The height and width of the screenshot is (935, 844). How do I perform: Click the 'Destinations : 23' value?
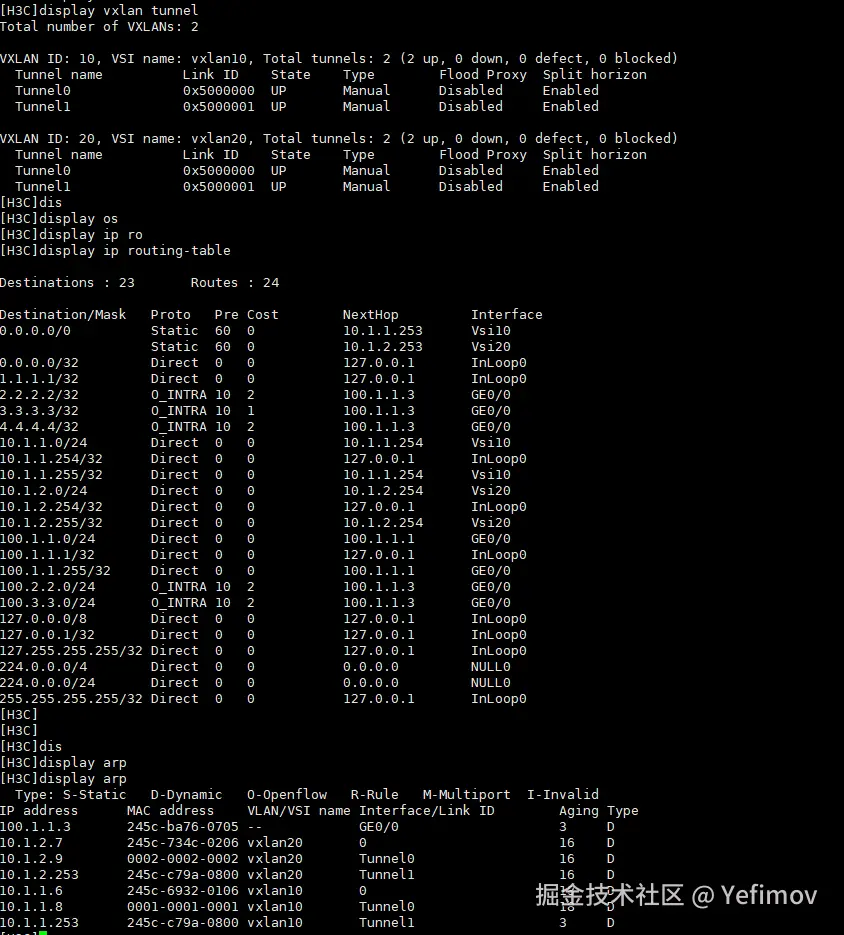[67, 283]
